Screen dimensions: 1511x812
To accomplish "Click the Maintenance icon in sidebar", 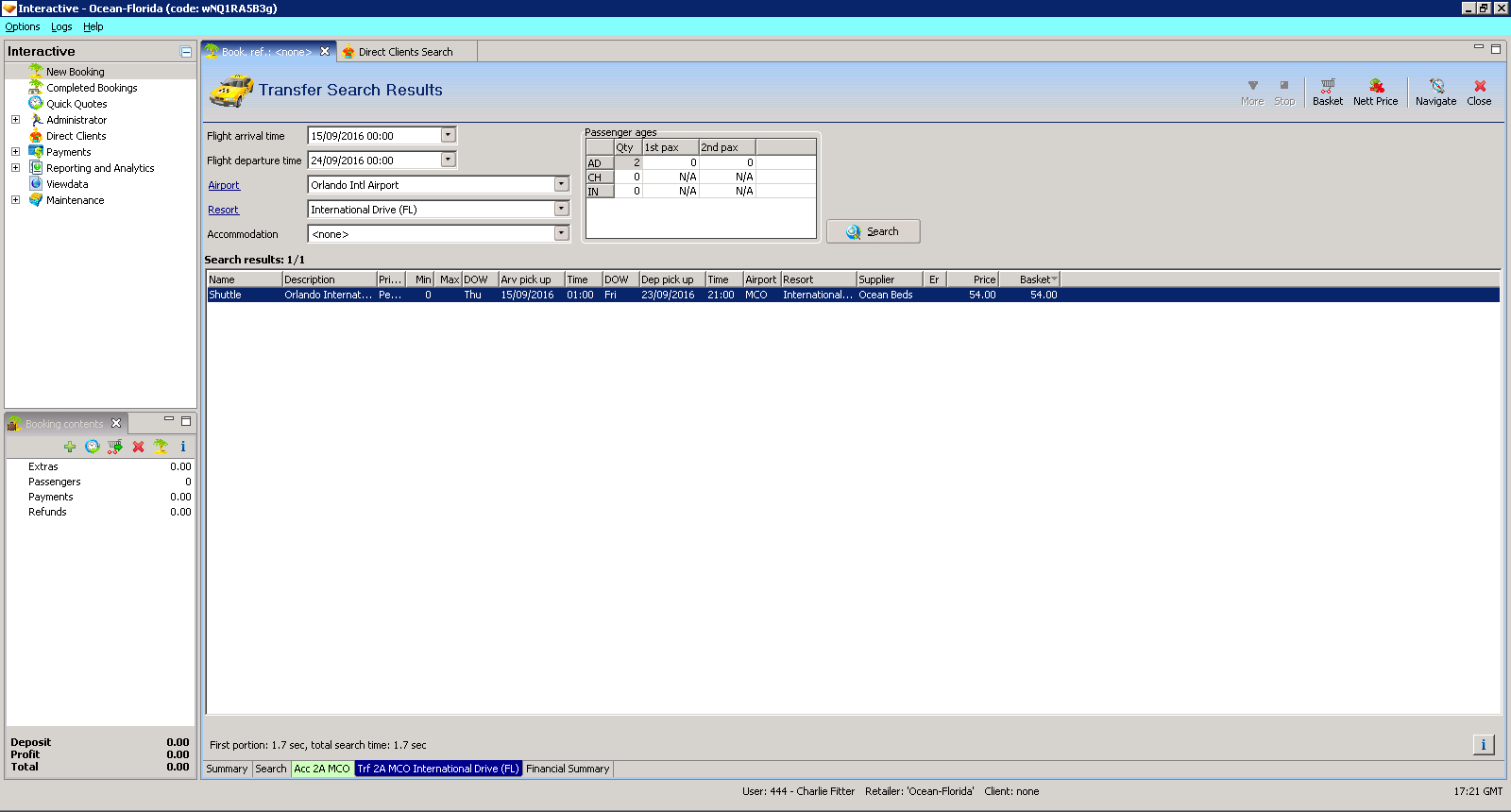I will tap(36, 200).
